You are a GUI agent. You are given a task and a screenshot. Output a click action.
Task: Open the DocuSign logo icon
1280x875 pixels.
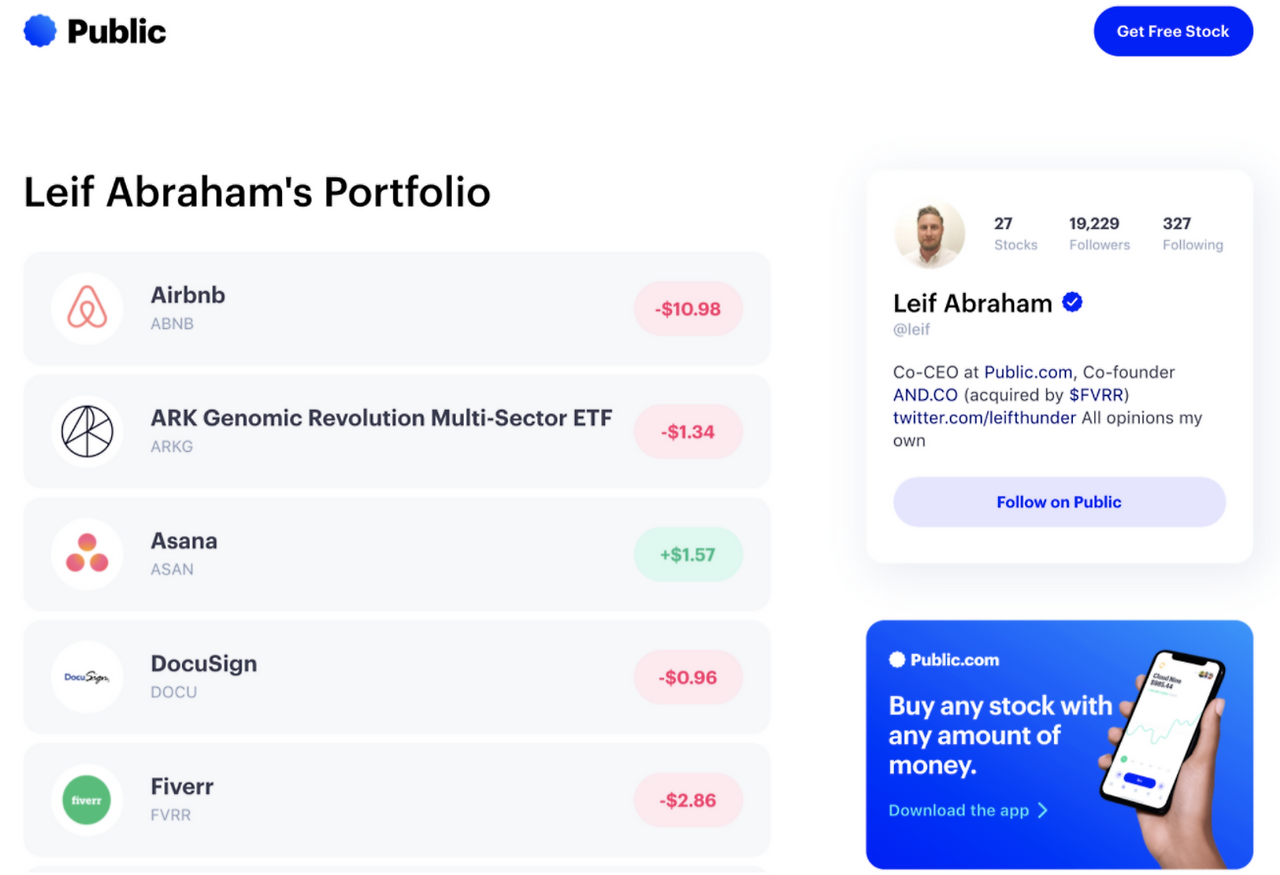click(x=87, y=677)
